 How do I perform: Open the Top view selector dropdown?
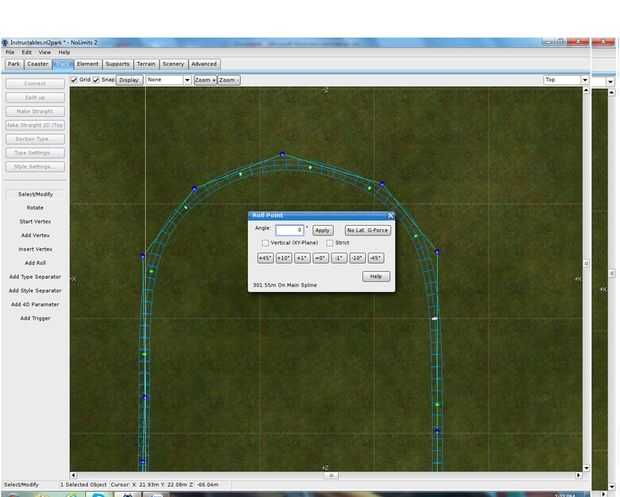[x=566, y=80]
